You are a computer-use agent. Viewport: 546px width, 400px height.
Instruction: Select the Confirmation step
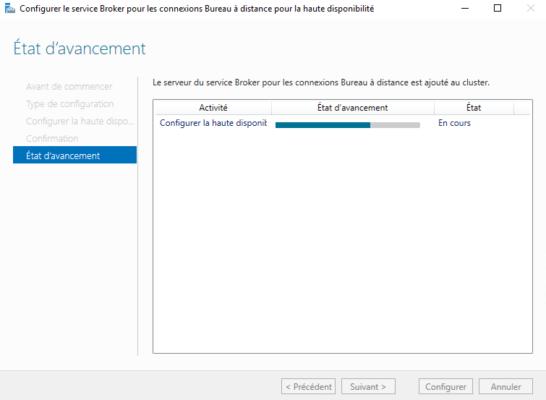tap(52, 139)
